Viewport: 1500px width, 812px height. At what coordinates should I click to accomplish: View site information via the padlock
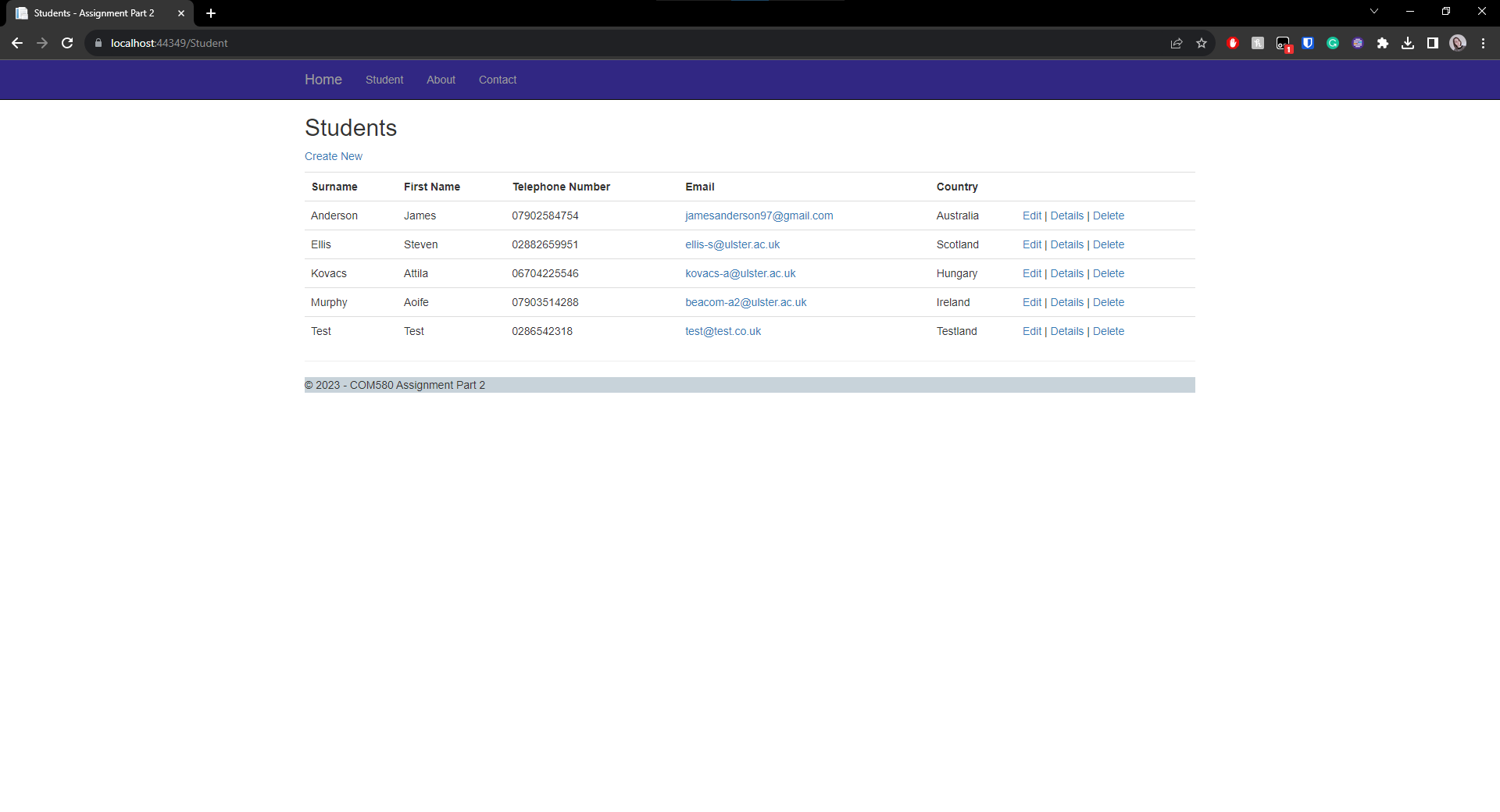(x=98, y=43)
